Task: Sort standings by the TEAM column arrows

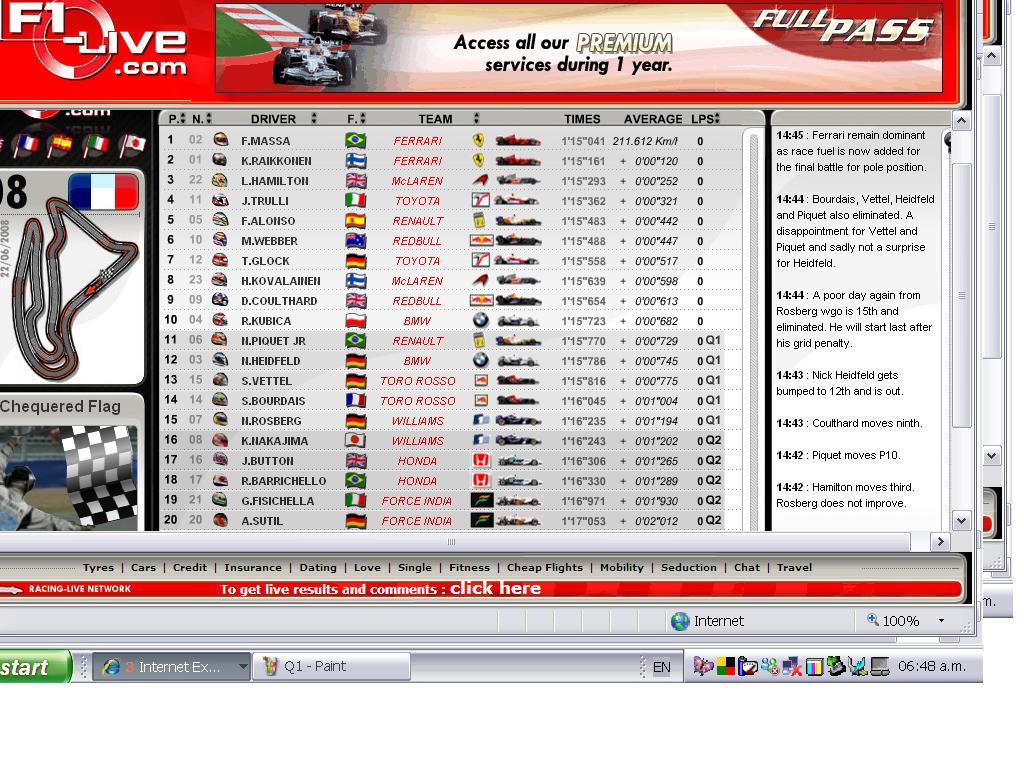Action: click(476, 119)
